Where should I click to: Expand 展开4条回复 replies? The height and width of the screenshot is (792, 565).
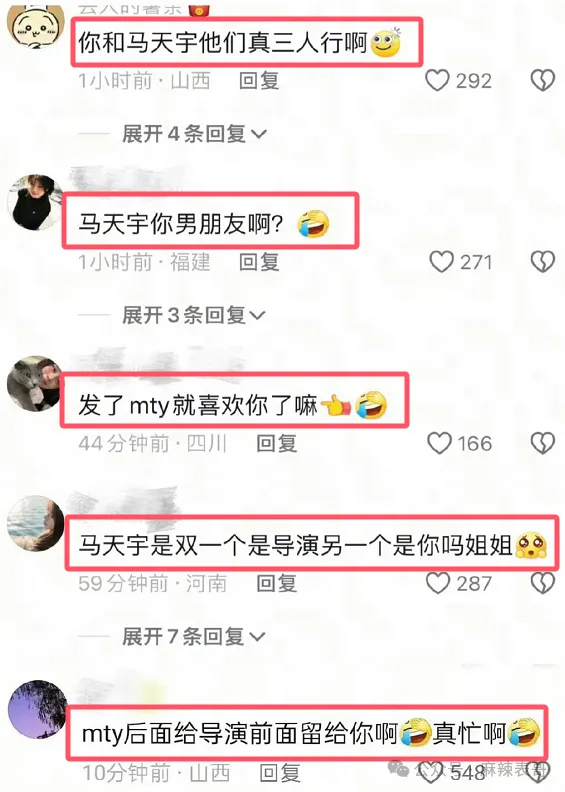[x=194, y=134]
